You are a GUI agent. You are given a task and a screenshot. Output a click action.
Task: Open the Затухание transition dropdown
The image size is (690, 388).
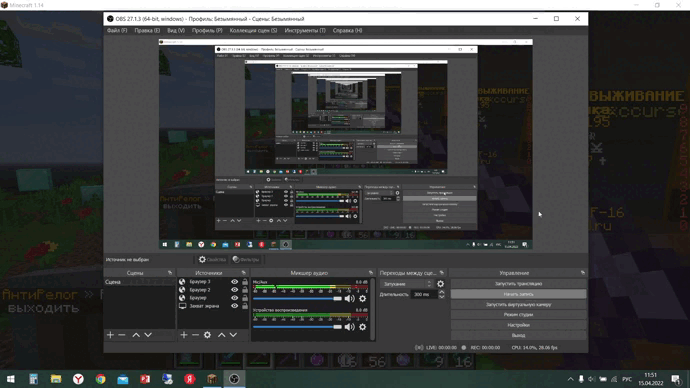[x=407, y=284]
